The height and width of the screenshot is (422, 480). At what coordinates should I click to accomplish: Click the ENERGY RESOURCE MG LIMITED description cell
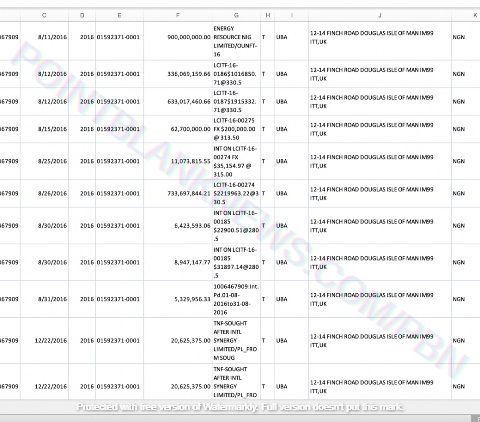pyautogui.click(x=236, y=41)
